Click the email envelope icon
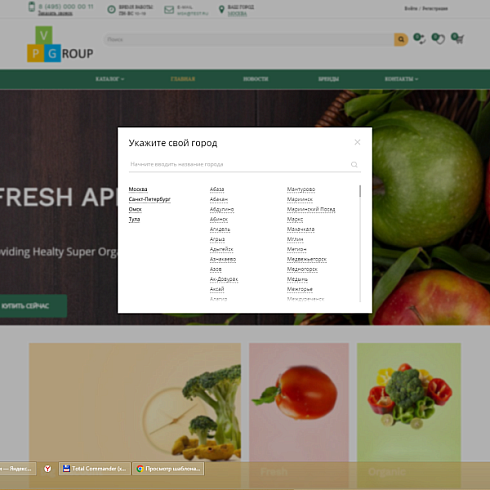 click(169, 10)
